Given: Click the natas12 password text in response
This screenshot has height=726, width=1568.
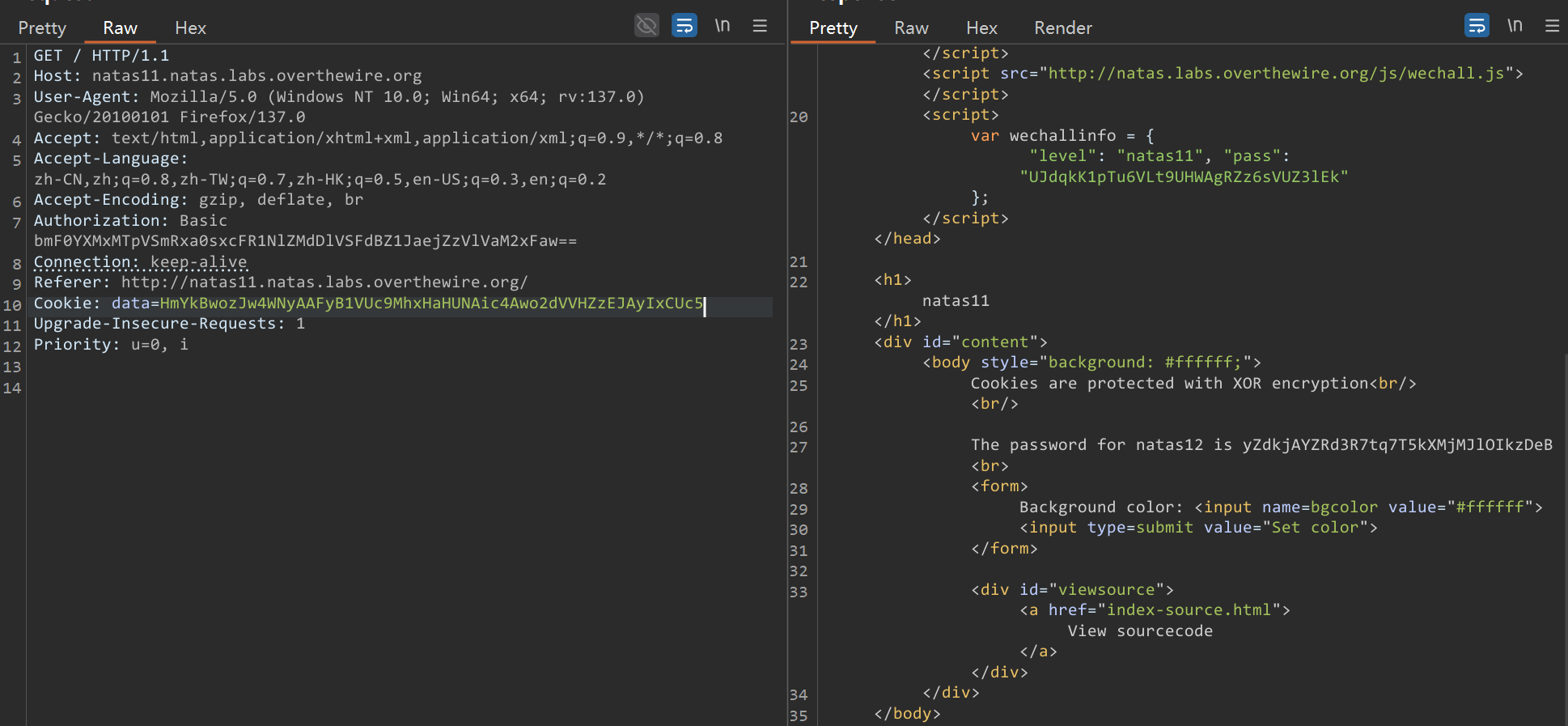Looking at the screenshot, I should click(x=1397, y=445).
